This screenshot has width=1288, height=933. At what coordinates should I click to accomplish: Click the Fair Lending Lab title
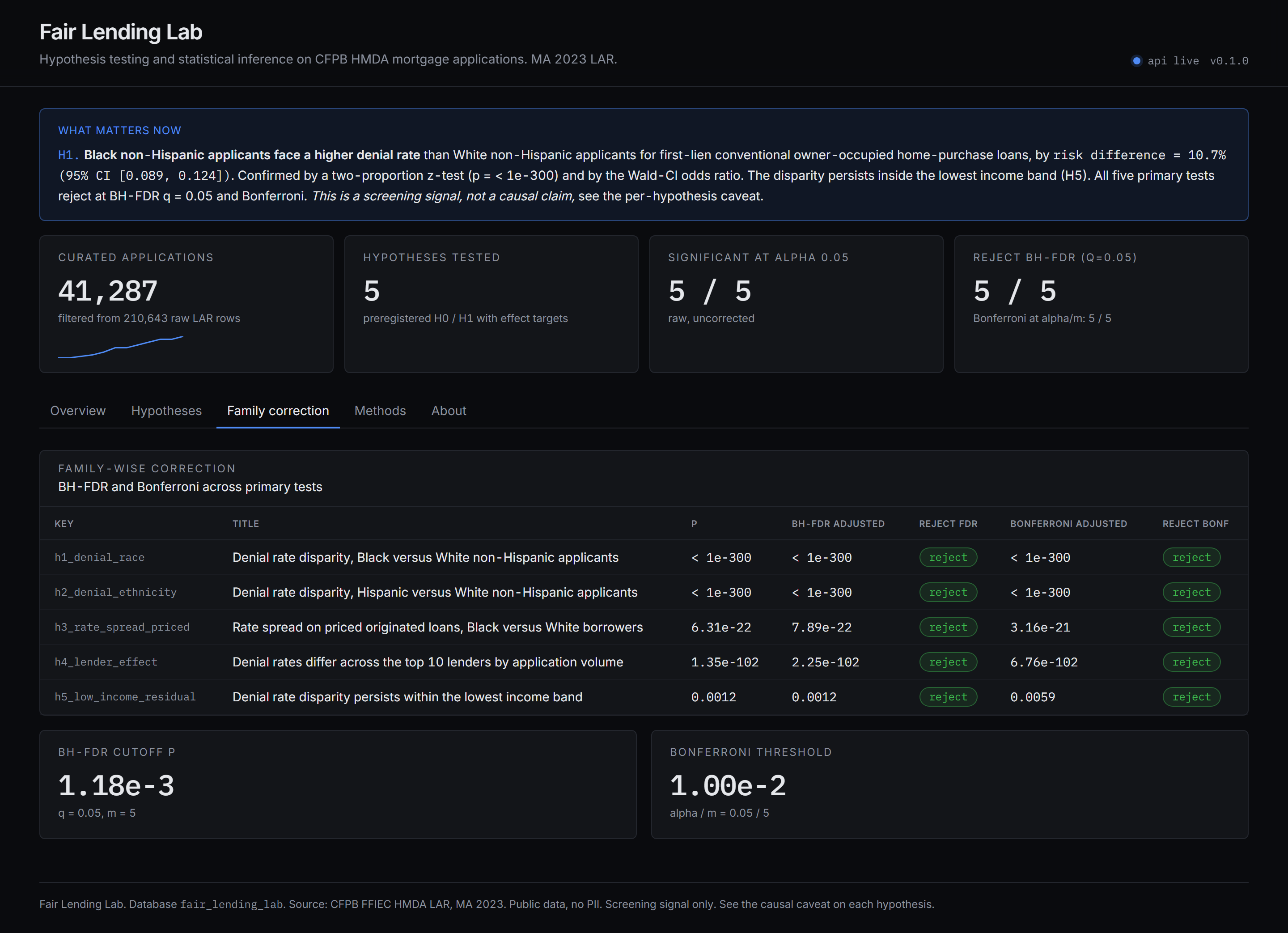(x=121, y=32)
